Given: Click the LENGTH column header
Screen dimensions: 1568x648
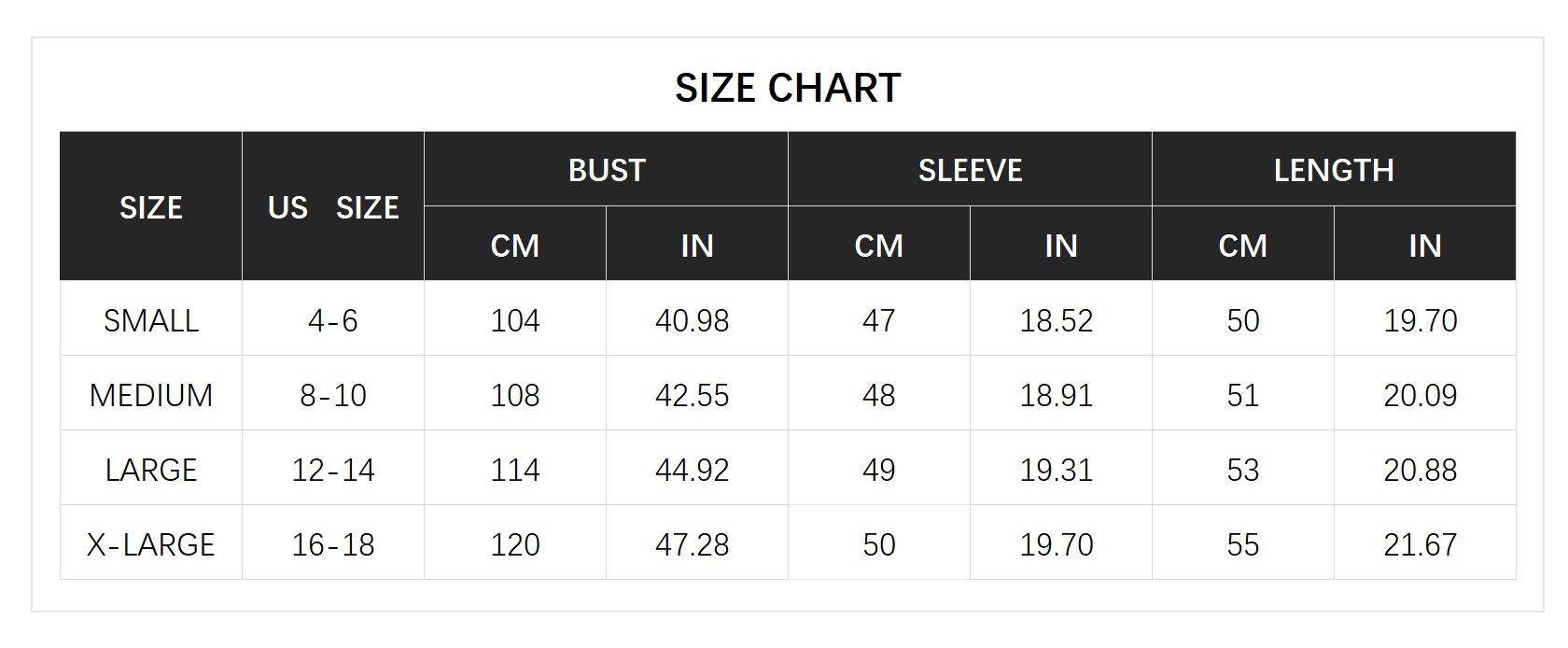Looking at the screenshot, I should click(1334, 170).
